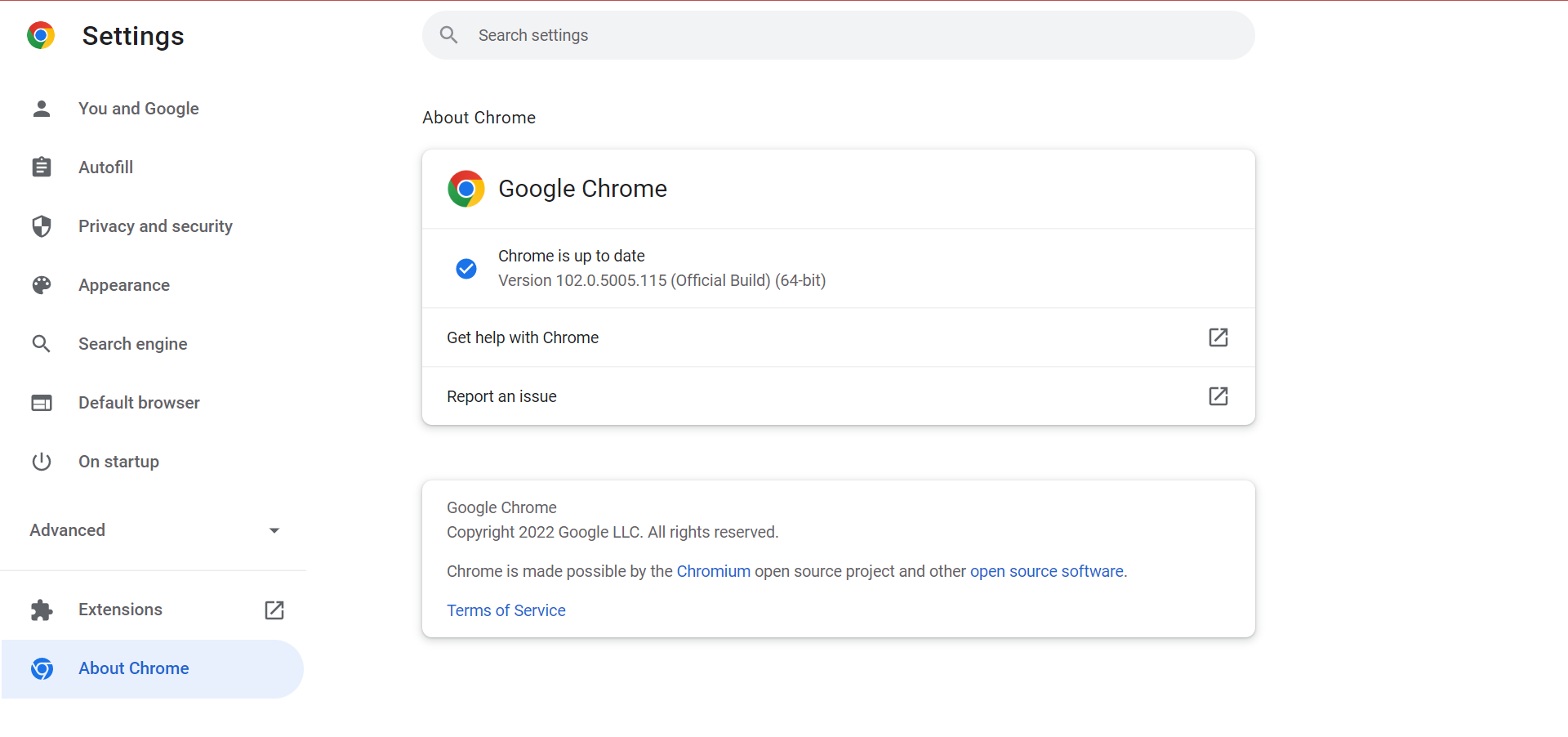
Task: Click the Chrome is up to date text
Action: [572, 256]
